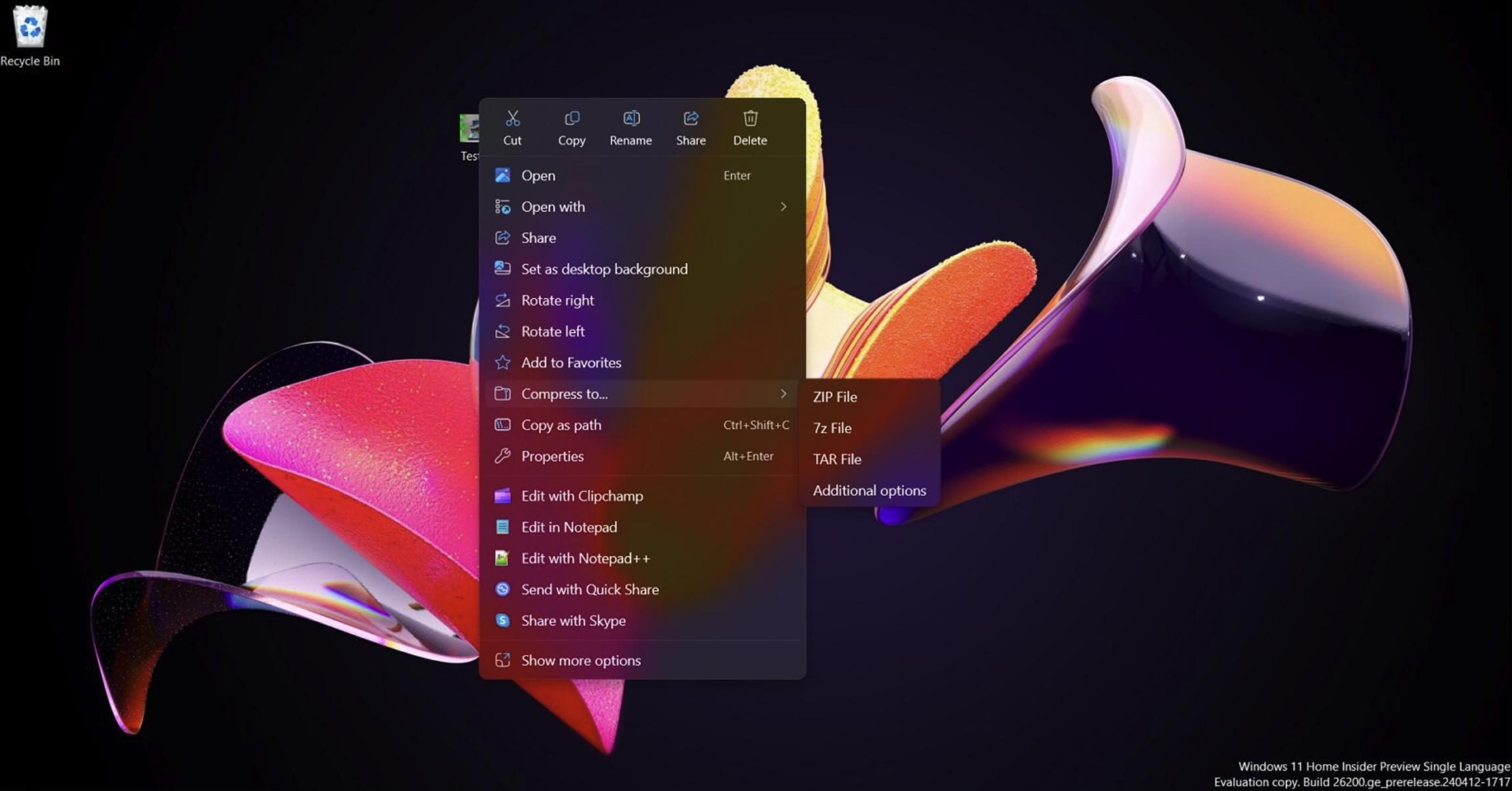Select 7z File compression option
The width and height of the screenshot is (1512, 791).
coord(832,428)
